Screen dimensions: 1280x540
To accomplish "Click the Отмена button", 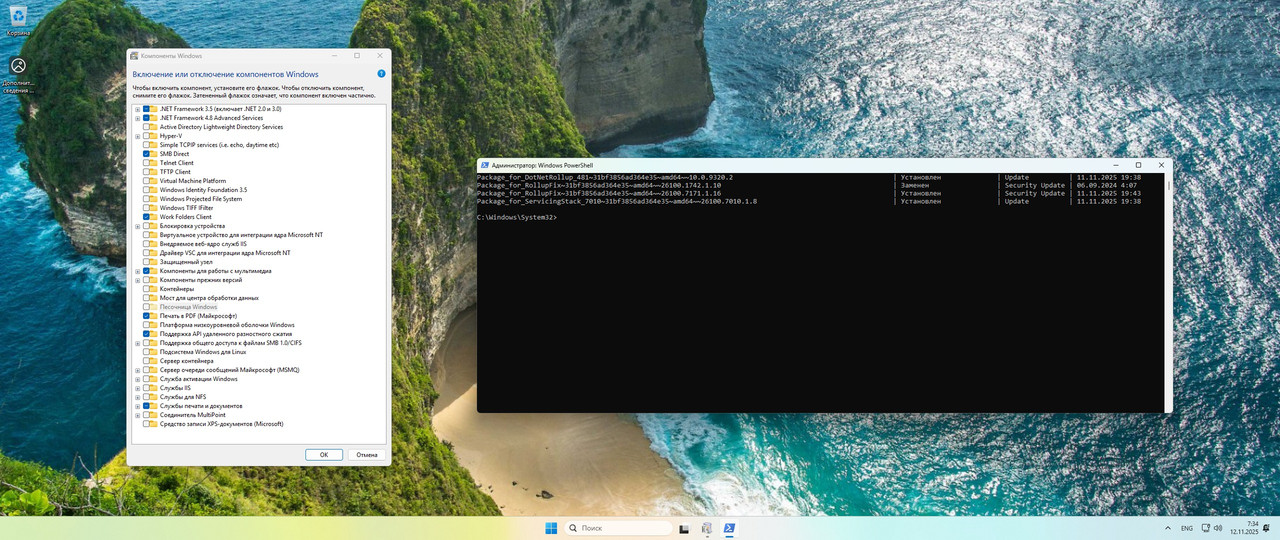I will pos(367,455).
